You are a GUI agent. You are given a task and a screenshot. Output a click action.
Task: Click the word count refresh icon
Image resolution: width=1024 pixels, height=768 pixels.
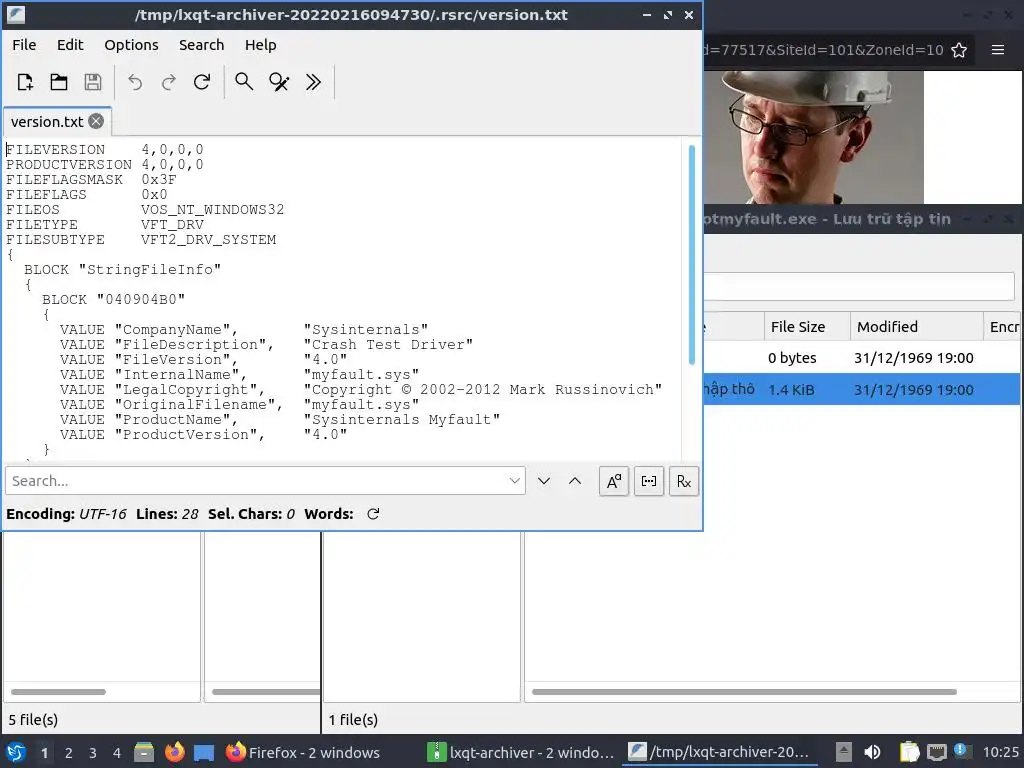pos(373,514)
